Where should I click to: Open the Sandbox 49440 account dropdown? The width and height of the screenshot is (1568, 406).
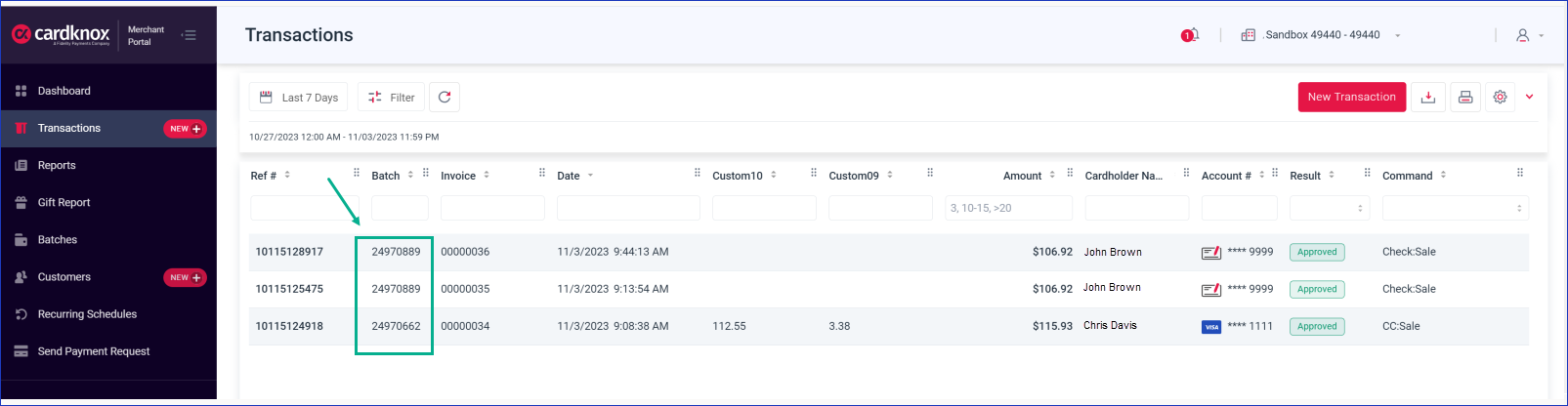click(x=1321, y=35)
